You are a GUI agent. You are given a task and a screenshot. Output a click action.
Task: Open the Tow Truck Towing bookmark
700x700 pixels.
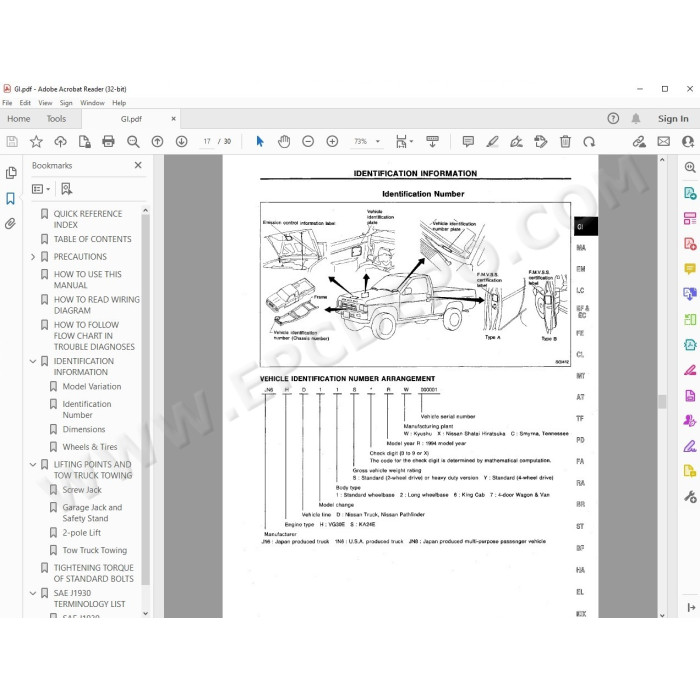[x=95, y=550]
